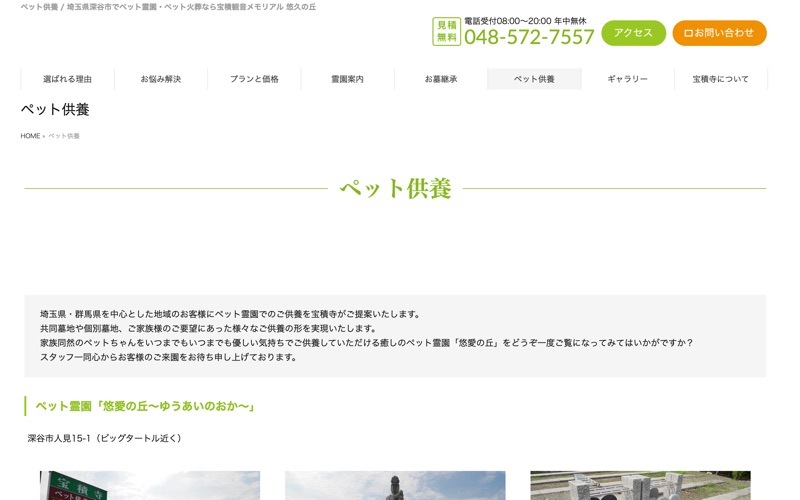Click the line starting 共同墓地や個別墓地
800x500 pixels.
coord(208,329)
